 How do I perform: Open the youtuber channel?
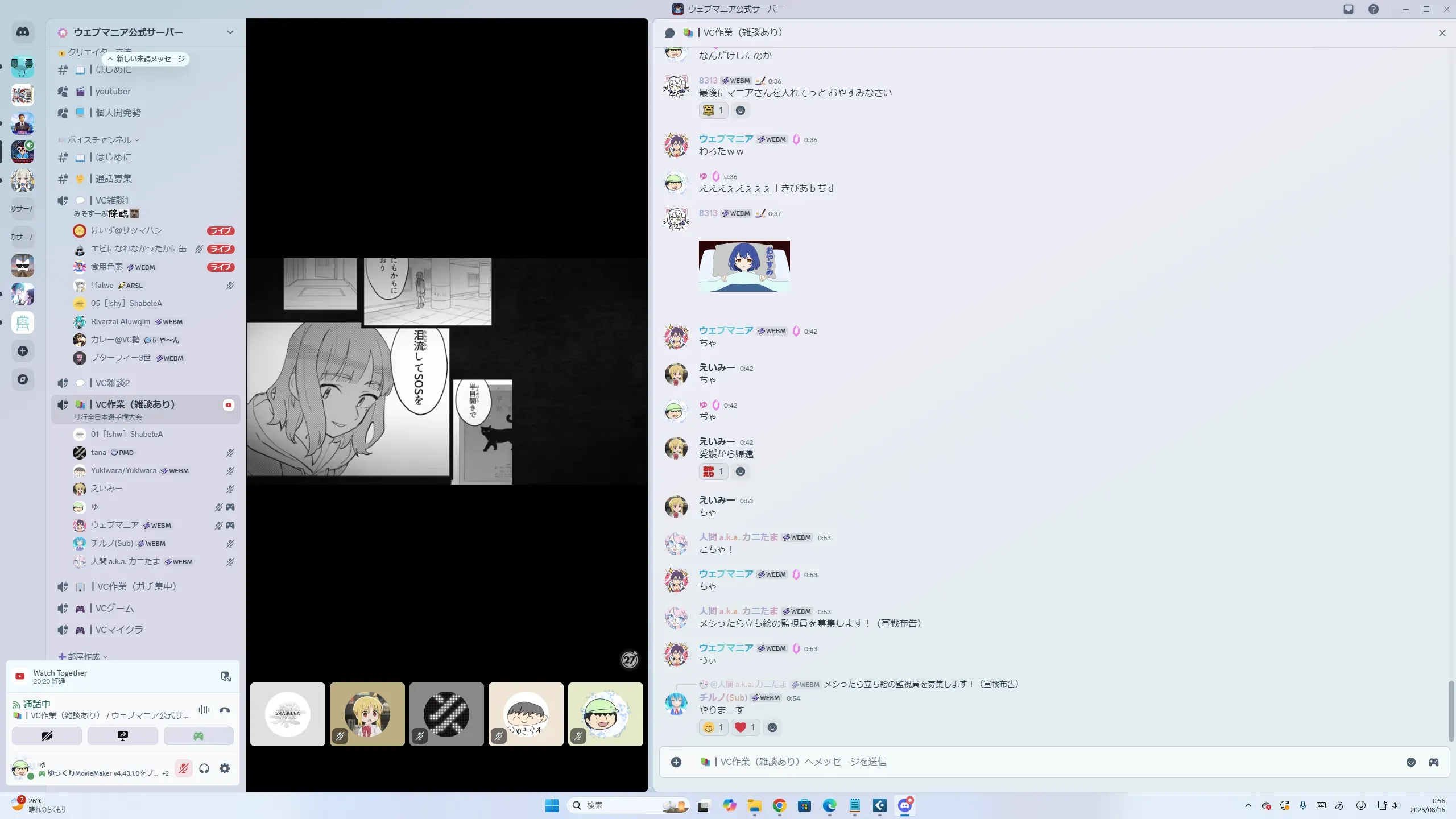(x=113, y=91)
